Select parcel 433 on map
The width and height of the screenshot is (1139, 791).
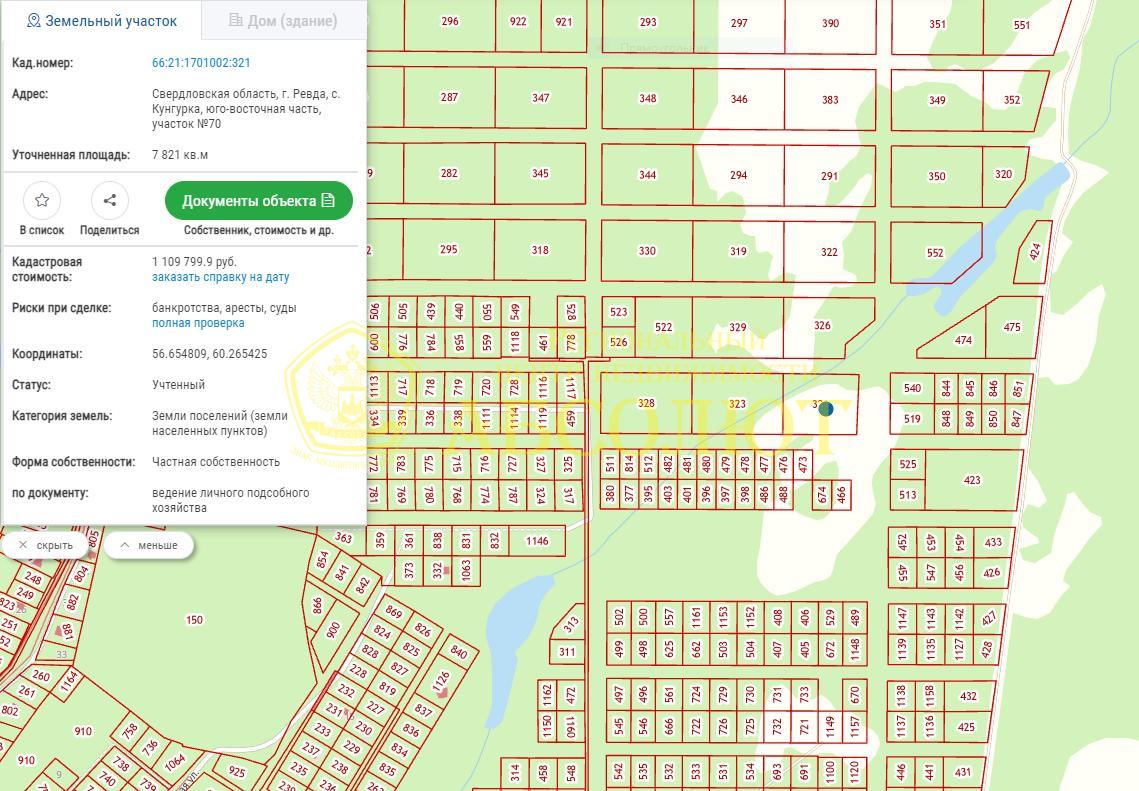click(x=993, y=542)
